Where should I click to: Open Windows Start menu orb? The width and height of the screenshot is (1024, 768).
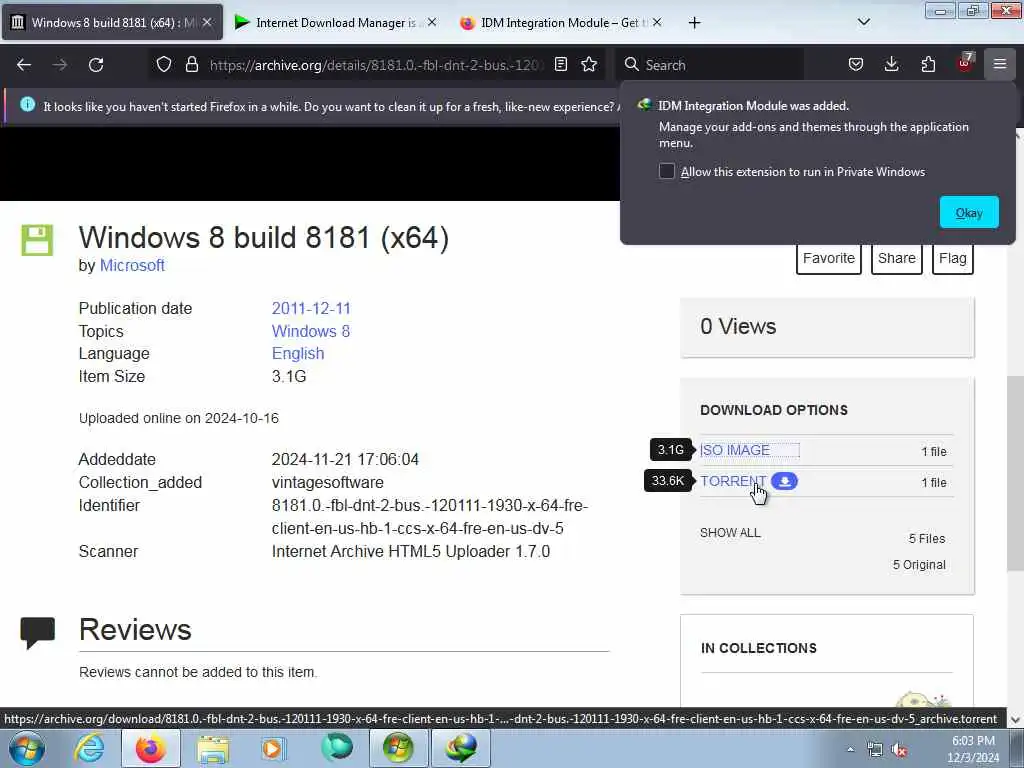pyautogui.click(x=27, y=748)
